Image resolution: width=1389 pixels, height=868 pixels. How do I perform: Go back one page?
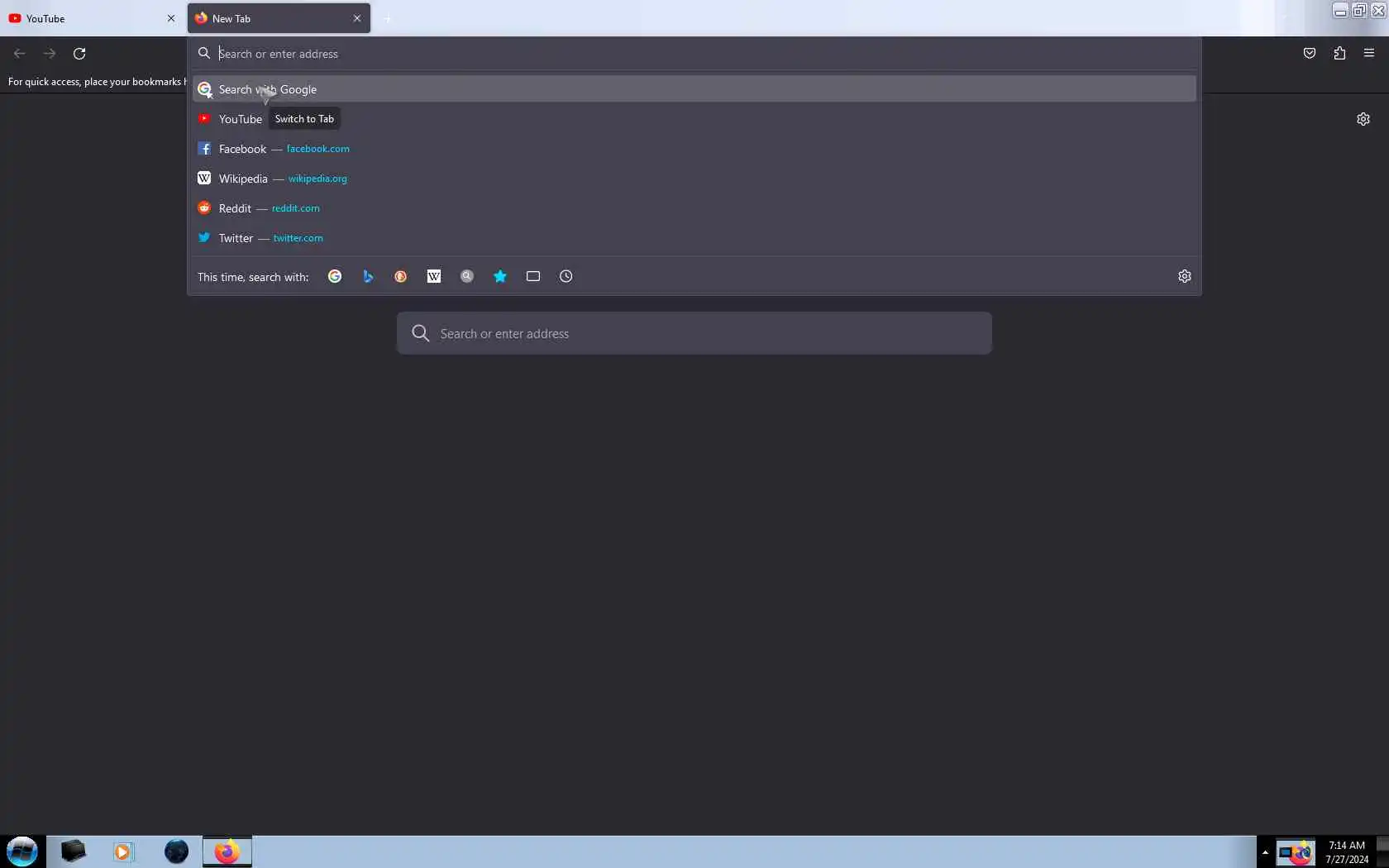20,53
